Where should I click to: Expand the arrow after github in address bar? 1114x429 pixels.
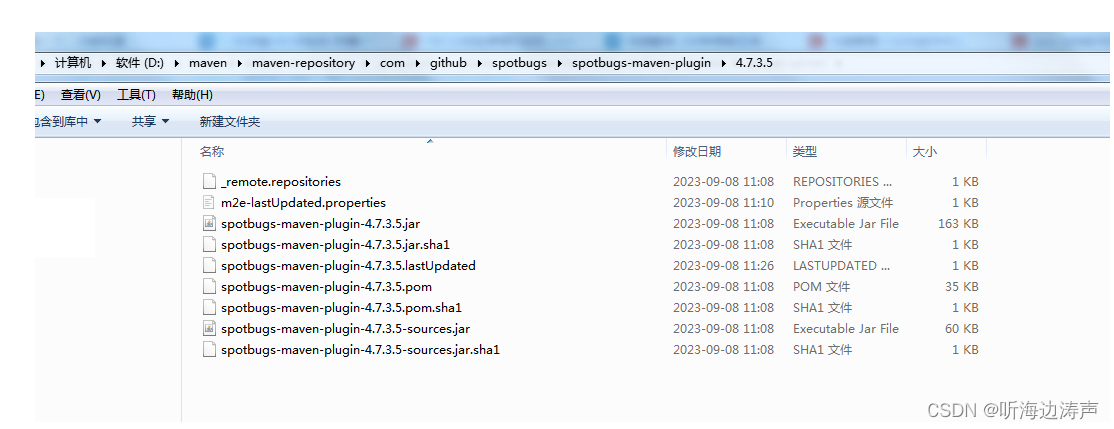click(x=480, y=63)
